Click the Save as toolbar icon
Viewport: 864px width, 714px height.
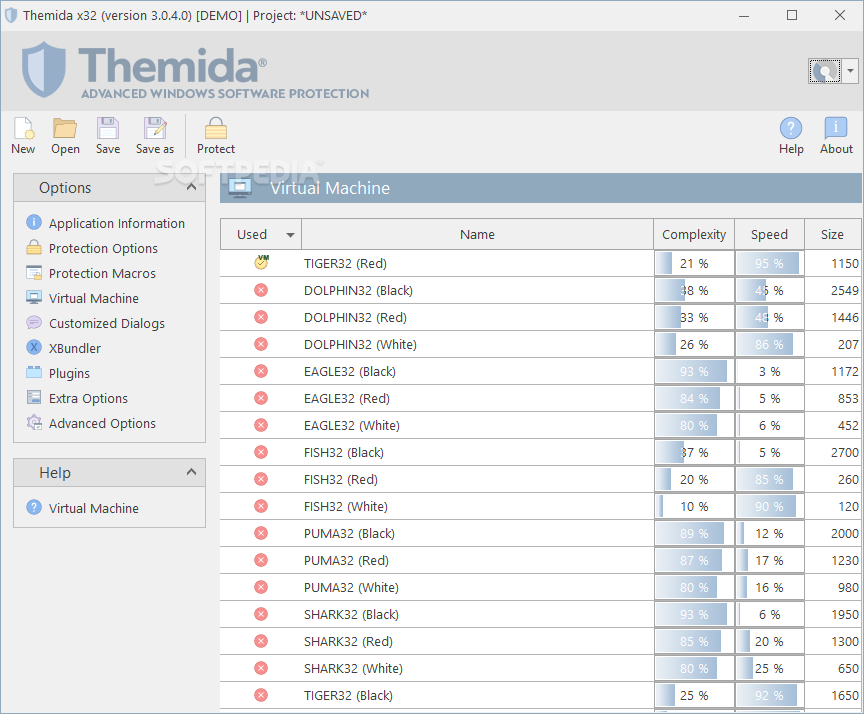tap(155, 128)
